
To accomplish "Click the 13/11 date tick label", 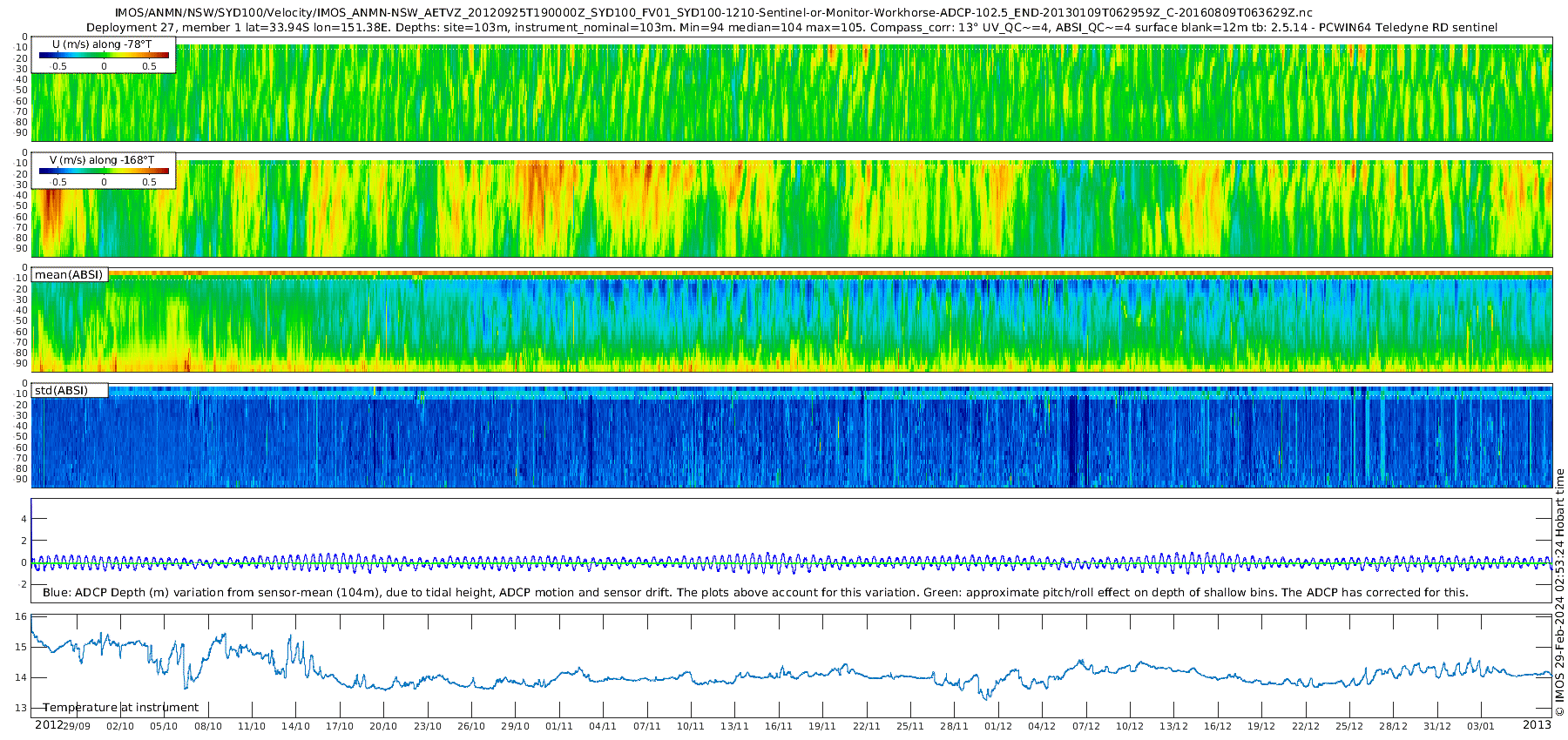I will [x=734, y=726].
